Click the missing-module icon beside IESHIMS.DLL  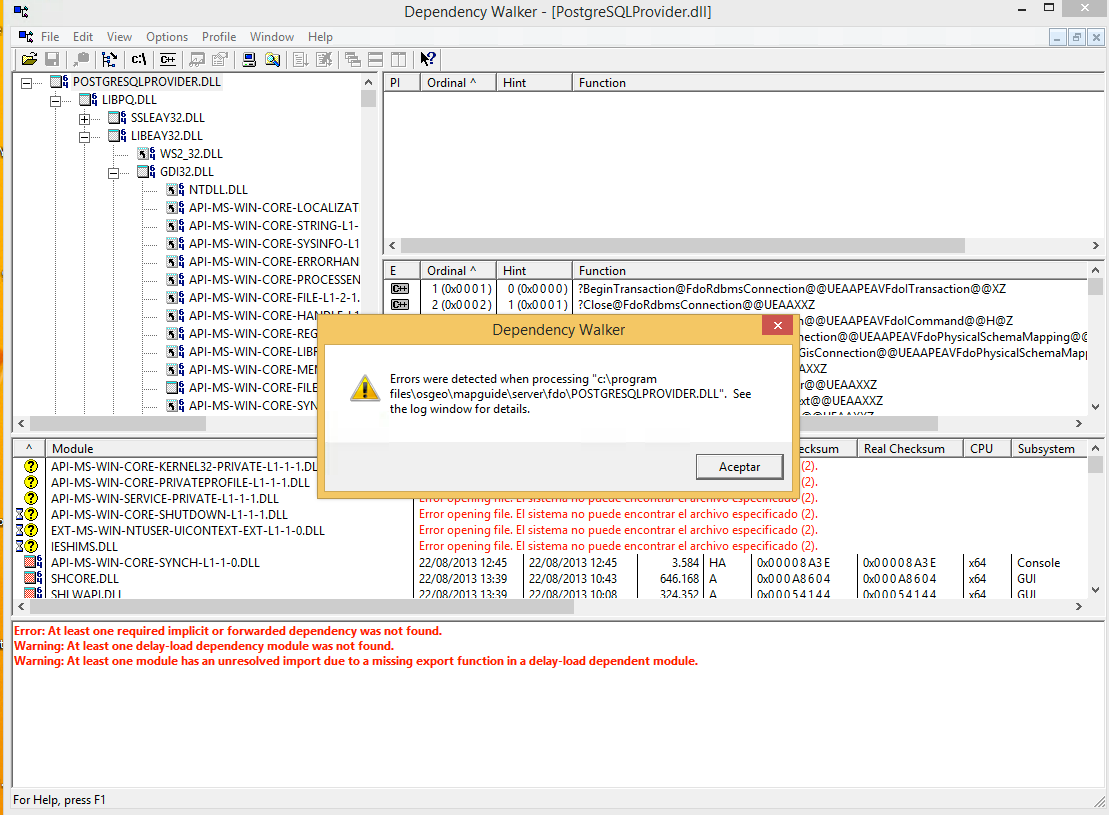[x=31, y=546]
